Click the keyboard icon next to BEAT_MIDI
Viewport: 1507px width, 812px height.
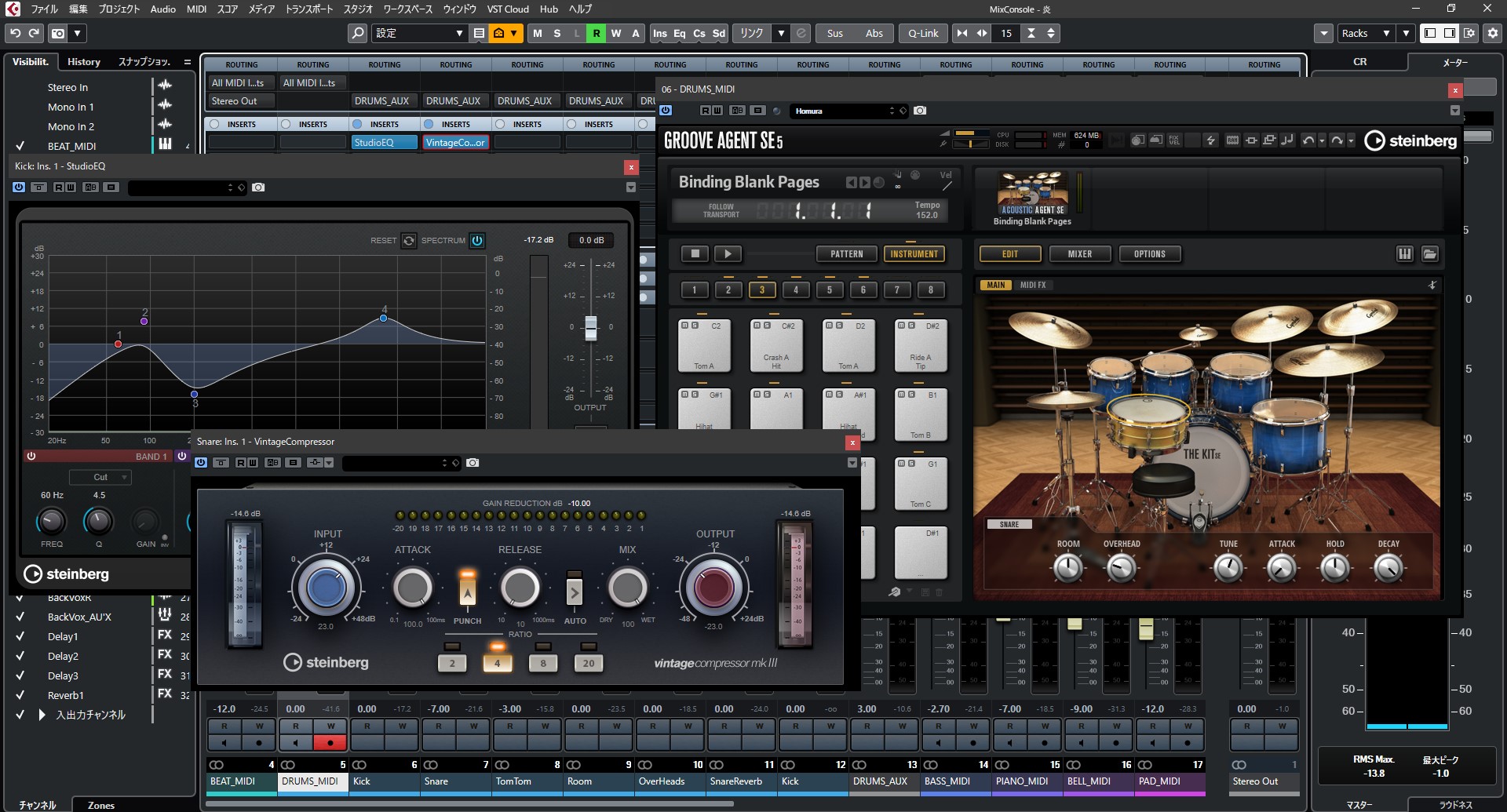pos(165,144)
